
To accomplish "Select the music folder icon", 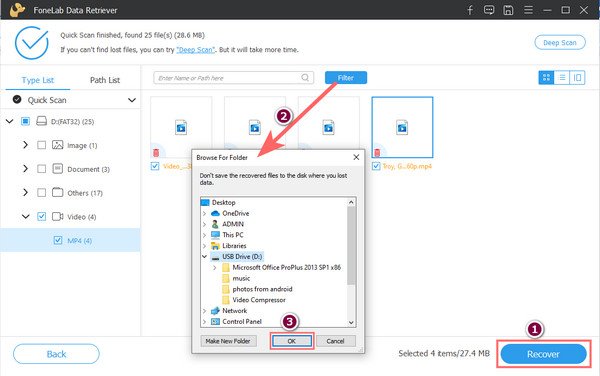I will point(226,278).
